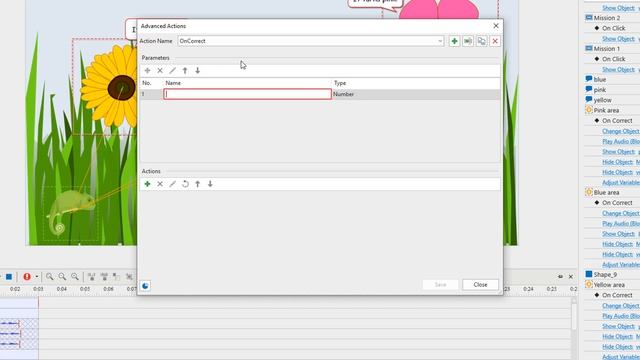Add a new action in Actions section
The height and width of the screenshot is (360, 640).
pos(147,184)
